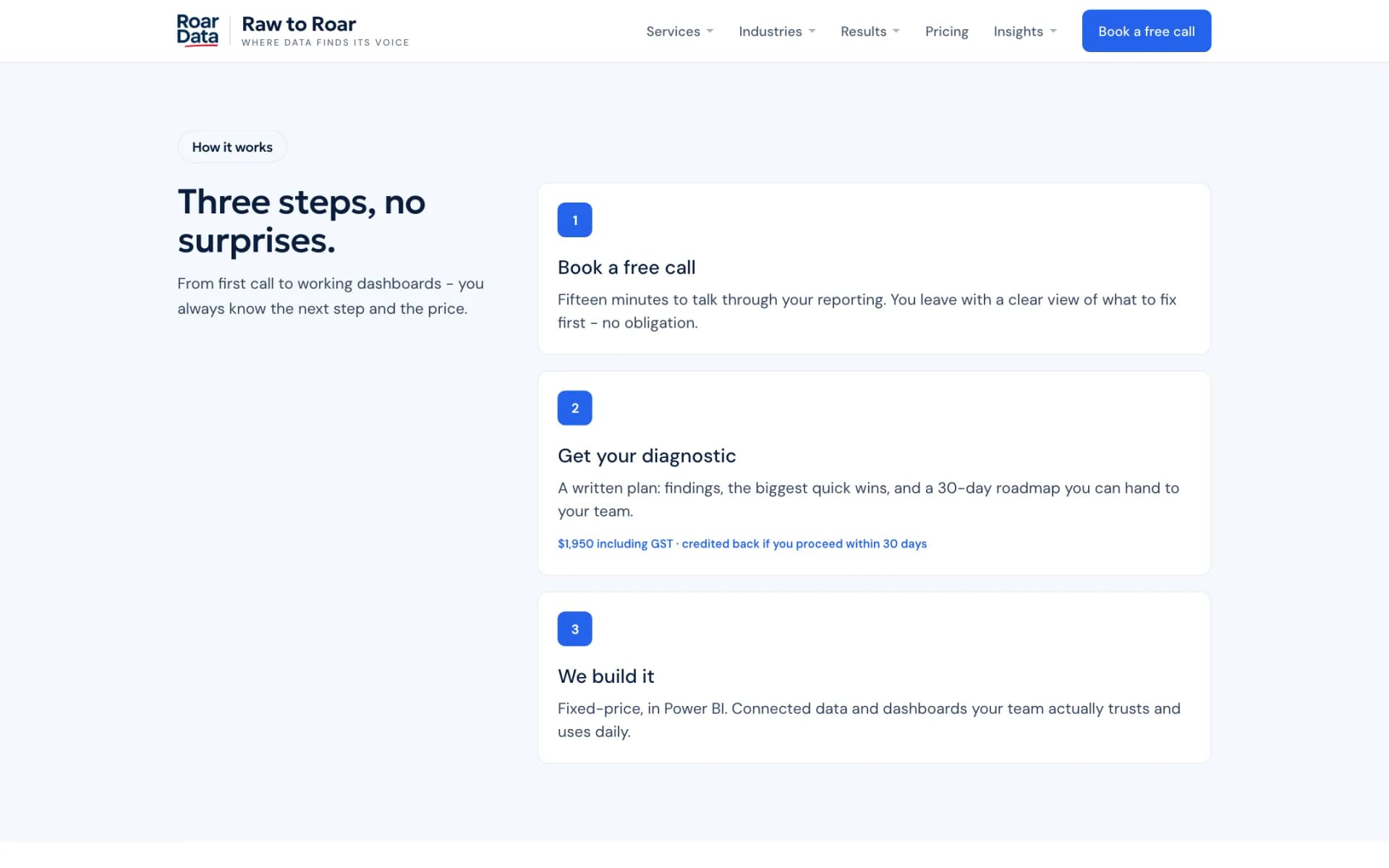1389x868 pixels.
Task: Click the 'A written plan: findings' description
Action: pos(868,499)
